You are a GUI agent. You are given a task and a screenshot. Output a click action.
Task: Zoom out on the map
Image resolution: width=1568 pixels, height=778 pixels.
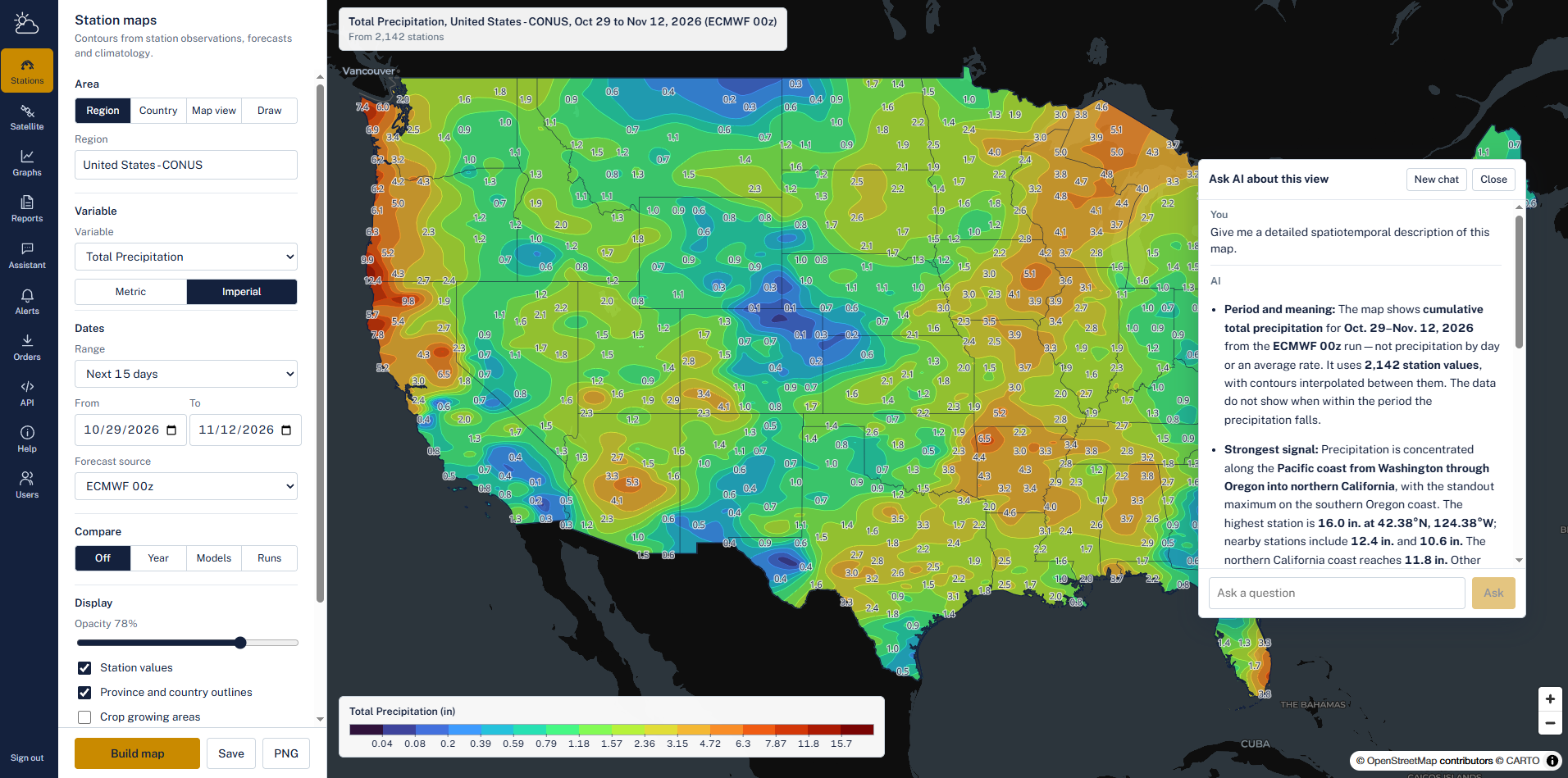pyautogui.click(x=1550, y=723)
